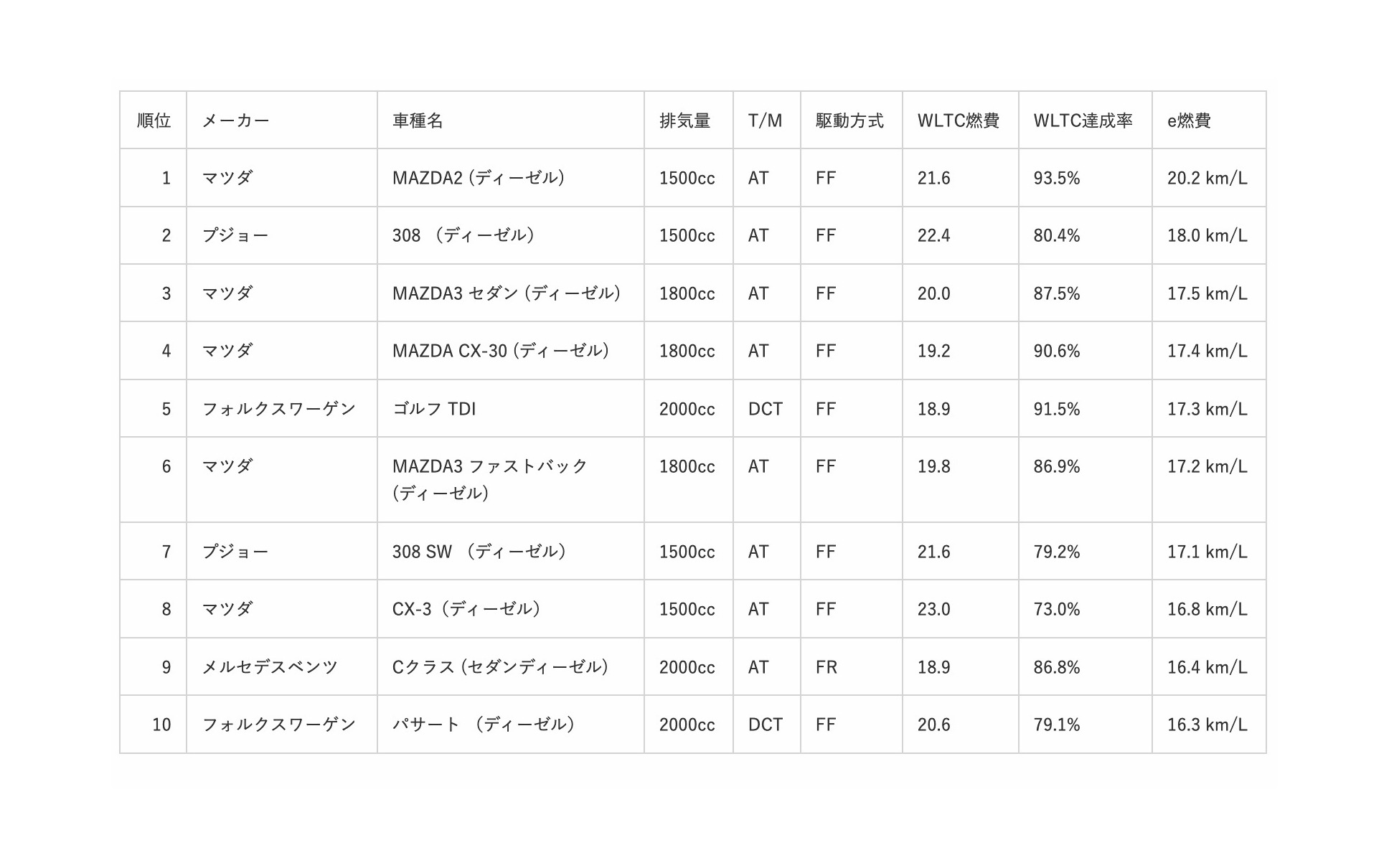Click the メーカー column header
Viewport: 1389px width, 868px height.
[x=235, y=121]
